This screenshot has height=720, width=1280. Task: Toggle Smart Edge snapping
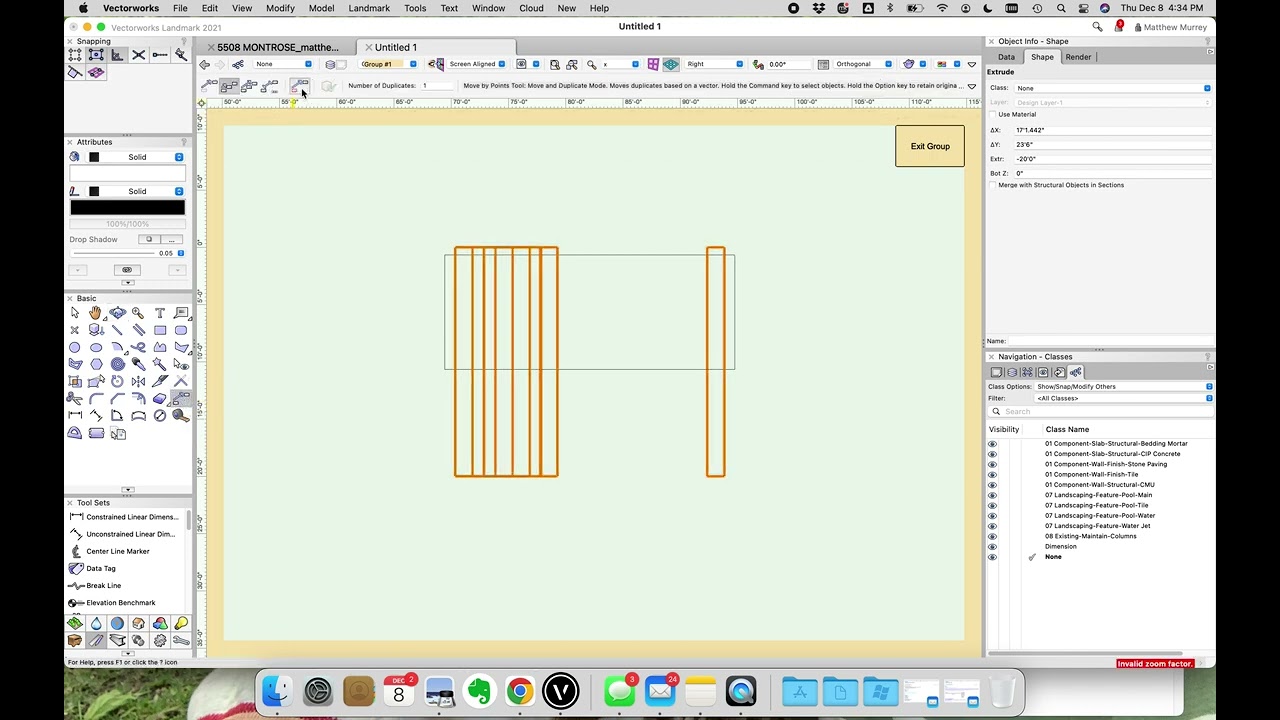point(74,72)
